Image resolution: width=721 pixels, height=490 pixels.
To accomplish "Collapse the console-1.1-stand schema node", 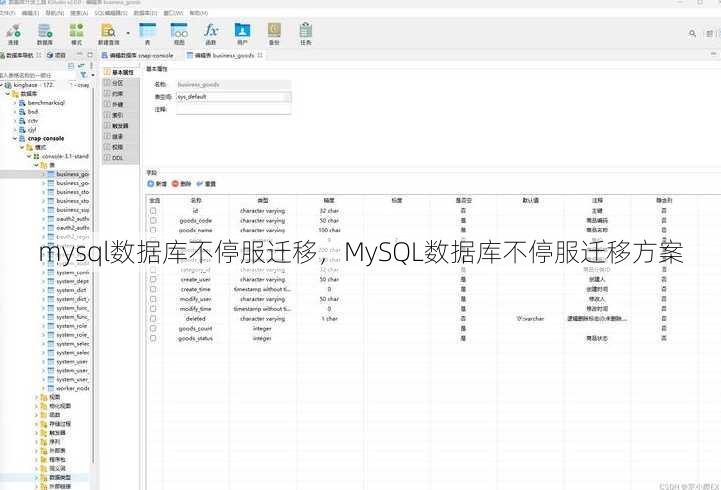I will pos(29,156).
